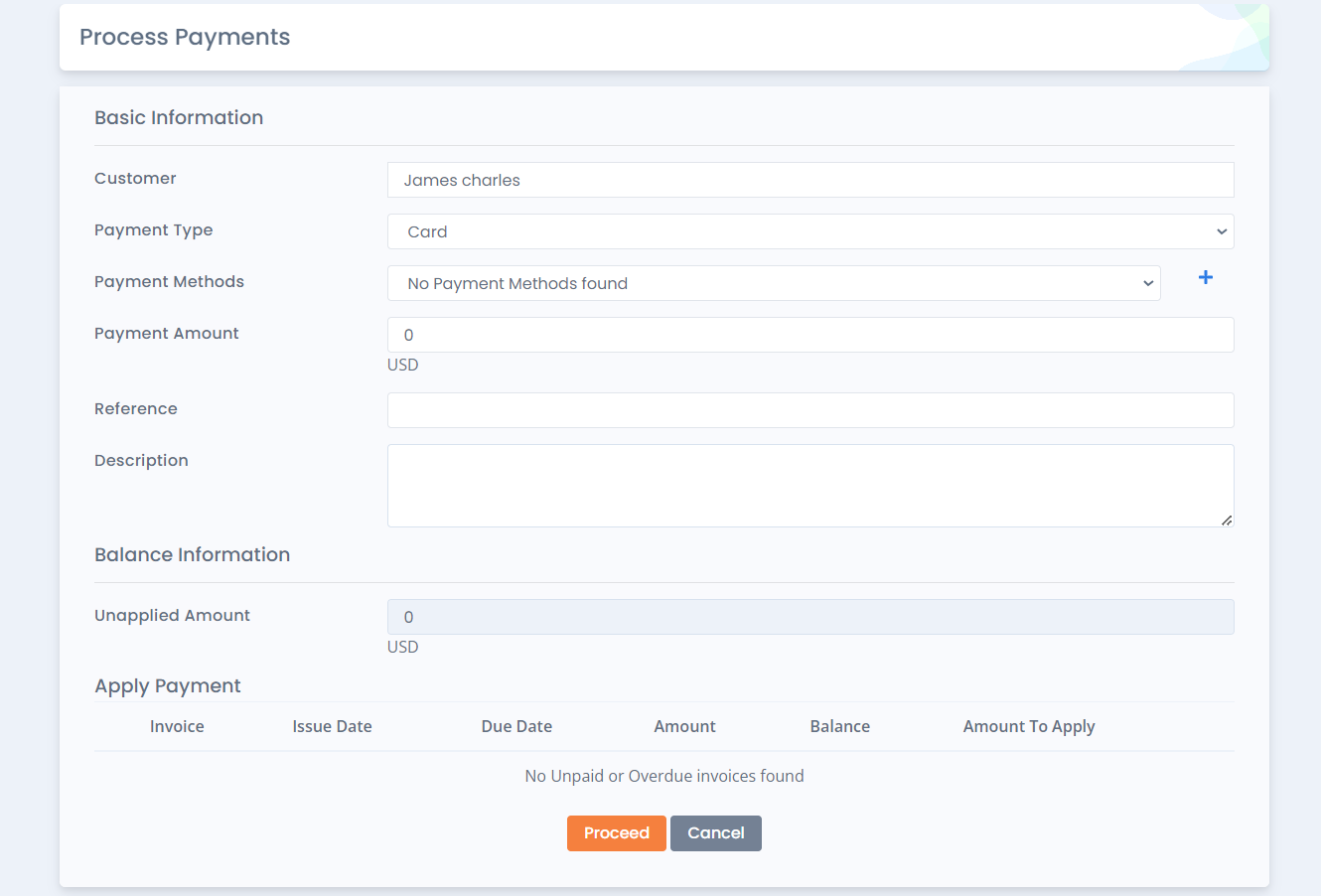Click the Amount To Apply column header
Image resolution: width=1321 pixels, height=896 pixels.
tap(1029, 726)
